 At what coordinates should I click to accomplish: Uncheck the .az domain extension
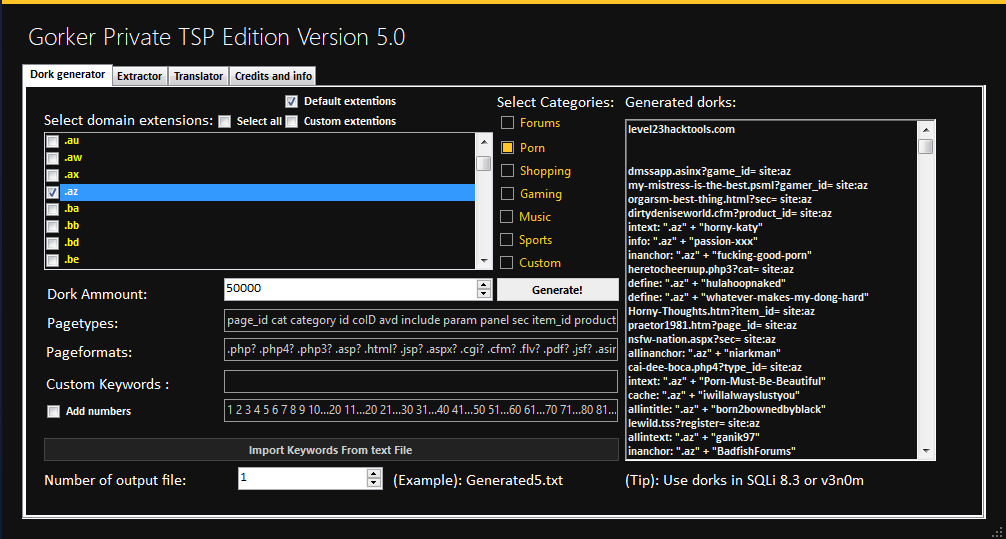pos(53,192)
